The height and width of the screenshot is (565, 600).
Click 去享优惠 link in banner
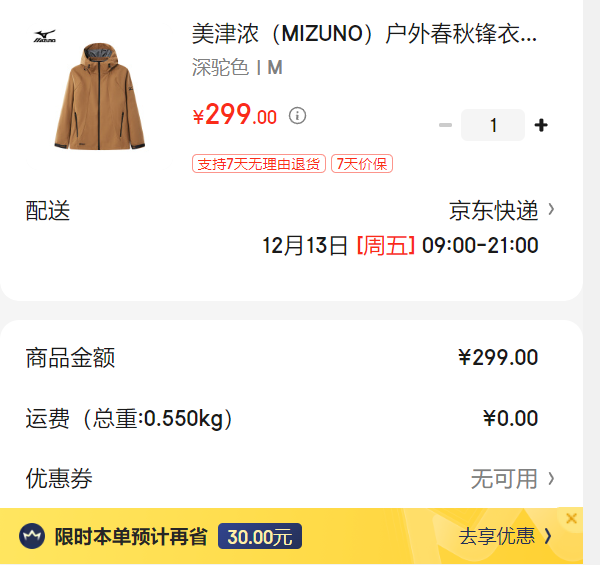(497, 536)
